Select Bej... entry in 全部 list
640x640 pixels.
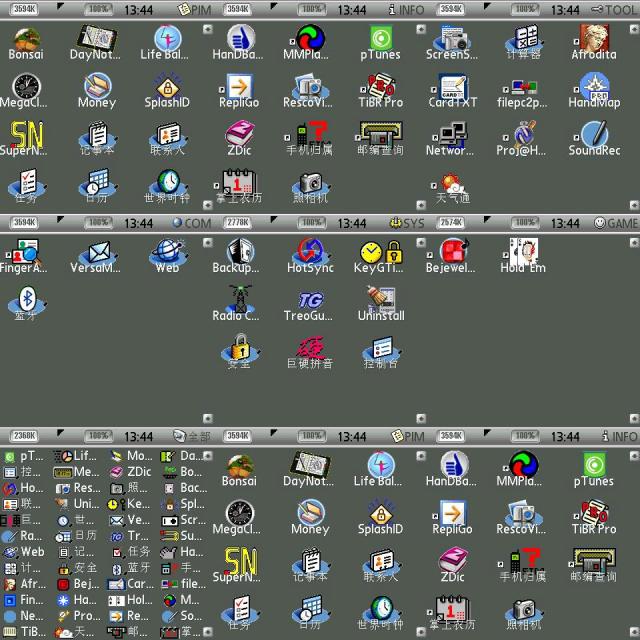click(78, 584)
